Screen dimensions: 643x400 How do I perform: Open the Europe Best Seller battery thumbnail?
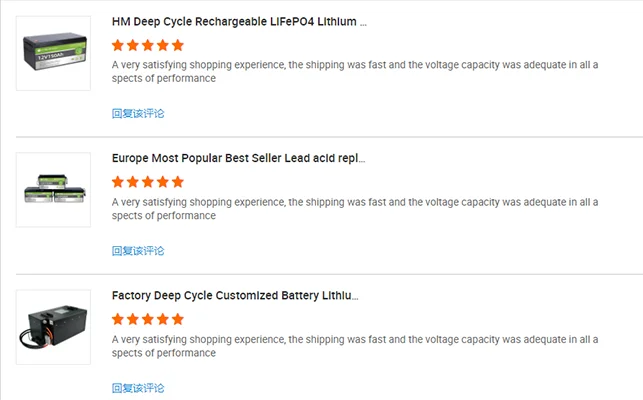click(x=53, y=190)
